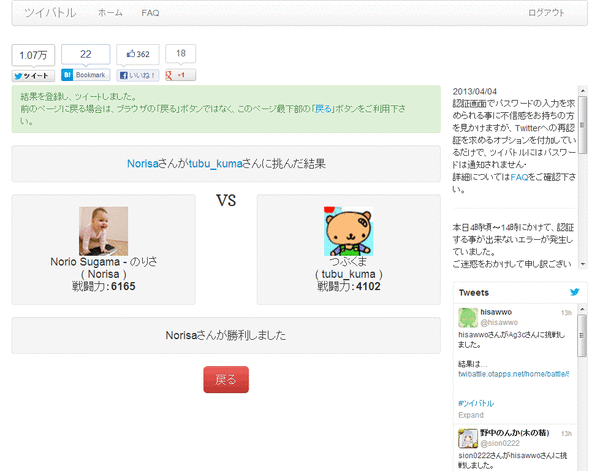Viewport: 600px width, 471px height.
Task: Open 野中のんか(木の精) username link
Action: click(515, 433)
